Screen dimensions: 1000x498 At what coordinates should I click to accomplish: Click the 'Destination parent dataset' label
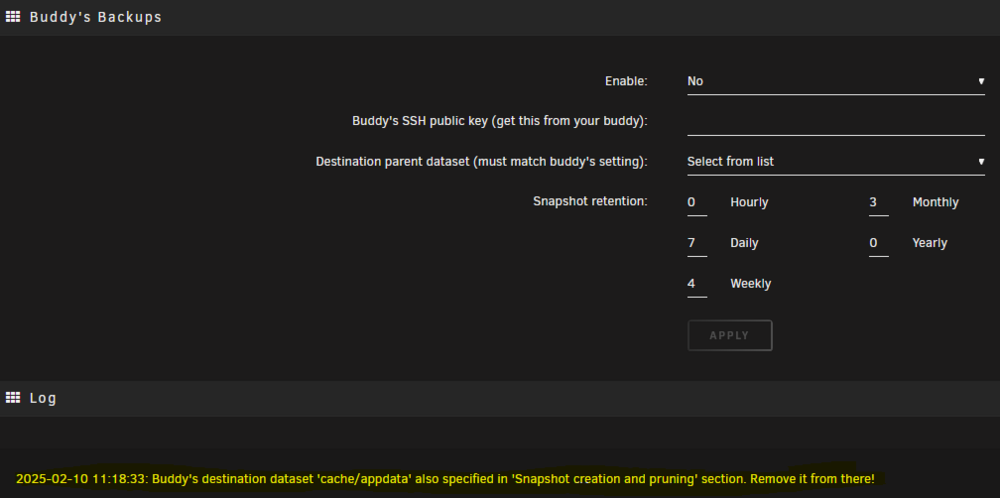pyautogui.click(x=482, y=162)
